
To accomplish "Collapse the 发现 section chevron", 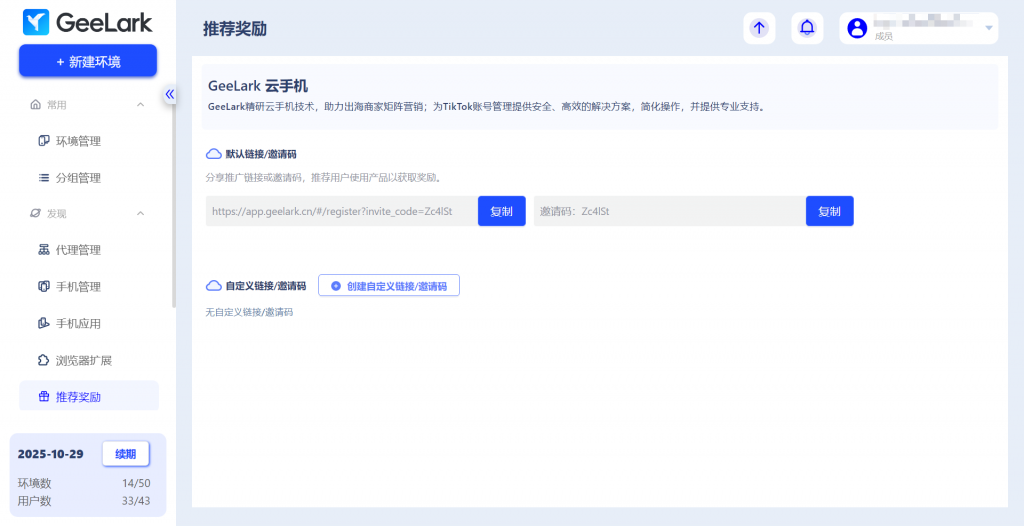I will [x=140, y=213].
